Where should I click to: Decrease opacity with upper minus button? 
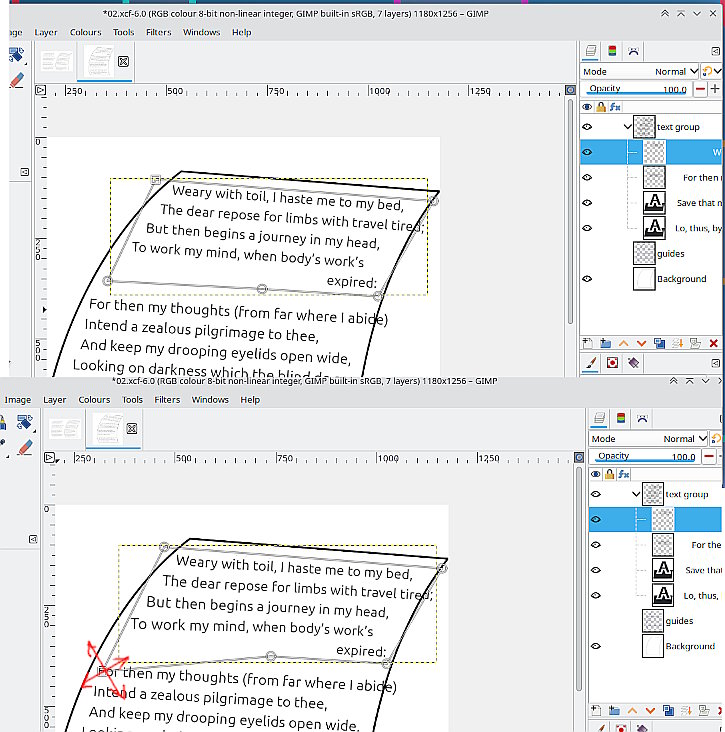(700, 89)
